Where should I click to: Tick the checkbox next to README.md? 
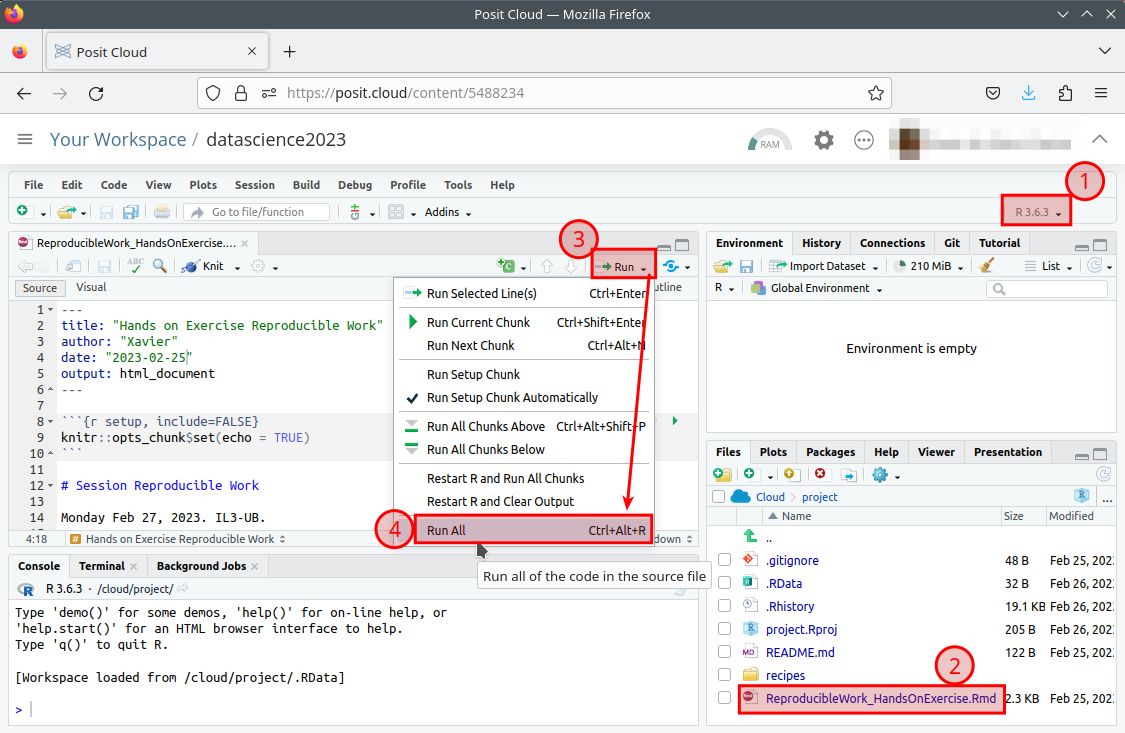pyautogui.click(x=725, y=651)
